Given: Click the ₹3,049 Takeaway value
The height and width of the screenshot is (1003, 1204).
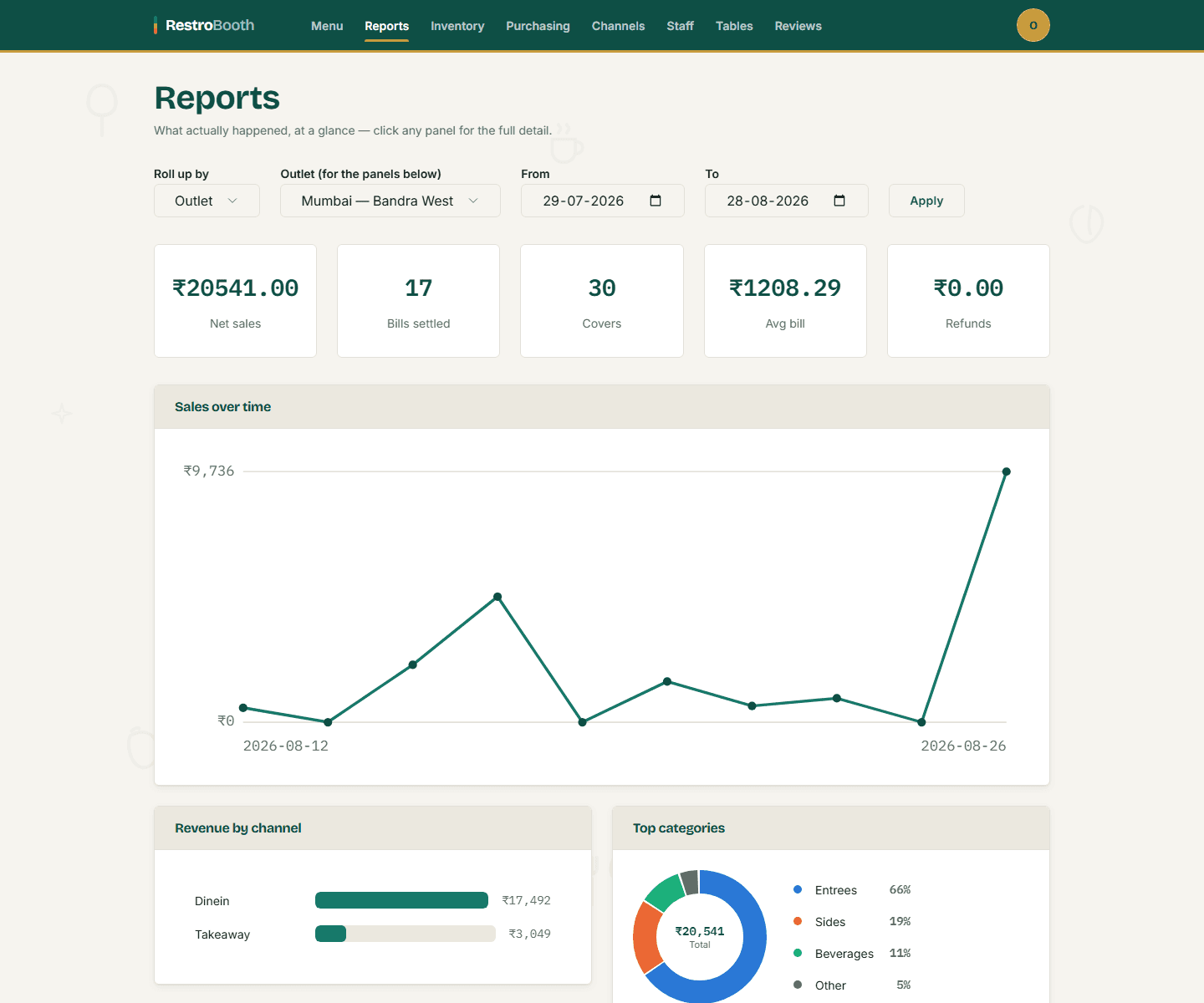Looking at the screenshot, I should [529, 934].
